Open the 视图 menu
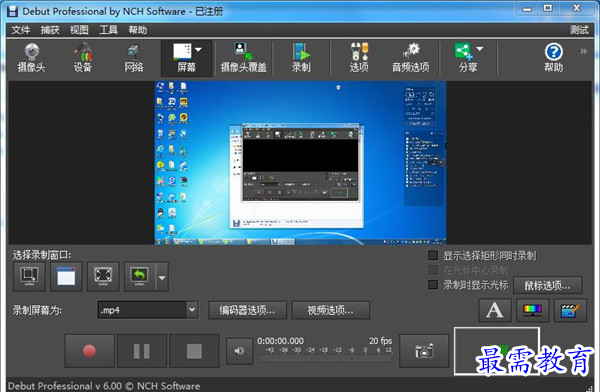The image size is (600, 392). coord(79,30)
